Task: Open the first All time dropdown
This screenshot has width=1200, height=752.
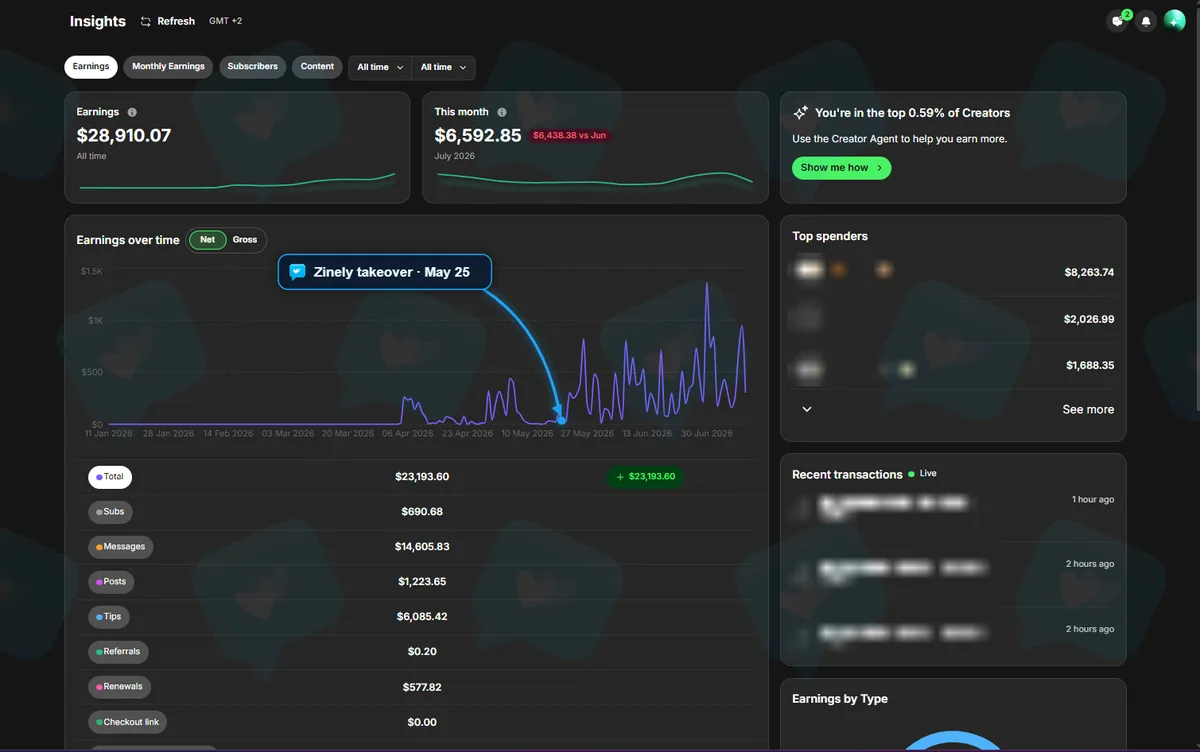Action: click(380, 67)
